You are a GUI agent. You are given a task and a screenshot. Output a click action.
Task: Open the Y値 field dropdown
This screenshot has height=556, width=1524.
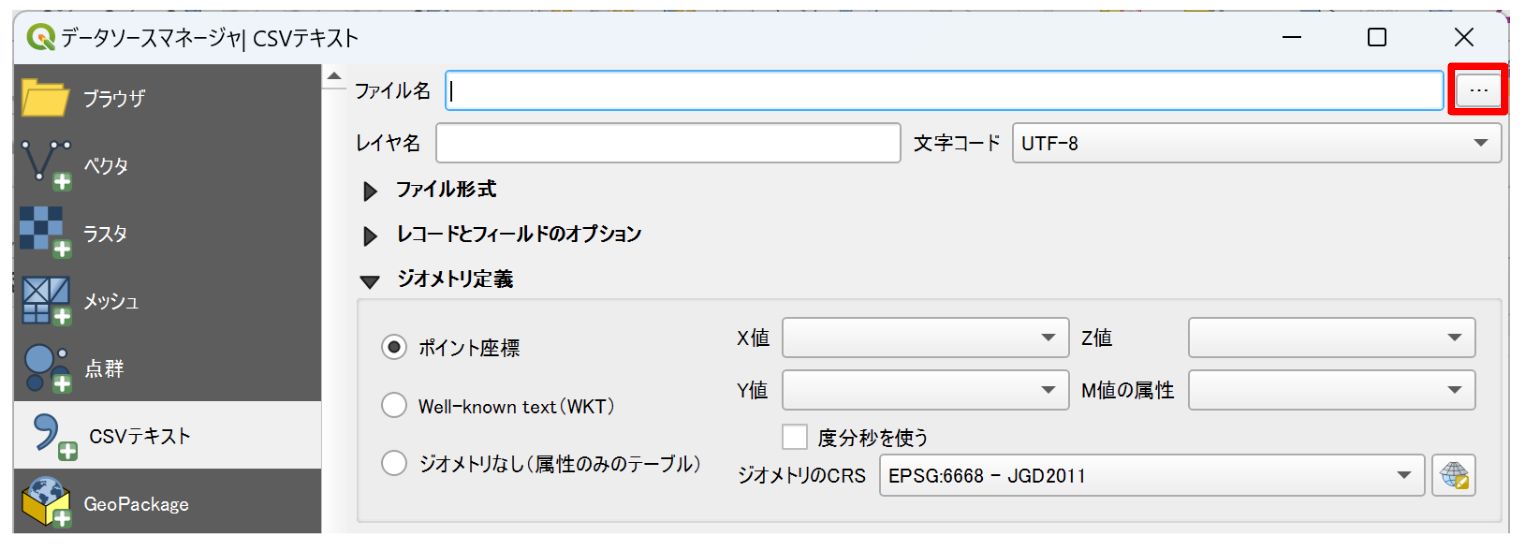click(924, 389)
